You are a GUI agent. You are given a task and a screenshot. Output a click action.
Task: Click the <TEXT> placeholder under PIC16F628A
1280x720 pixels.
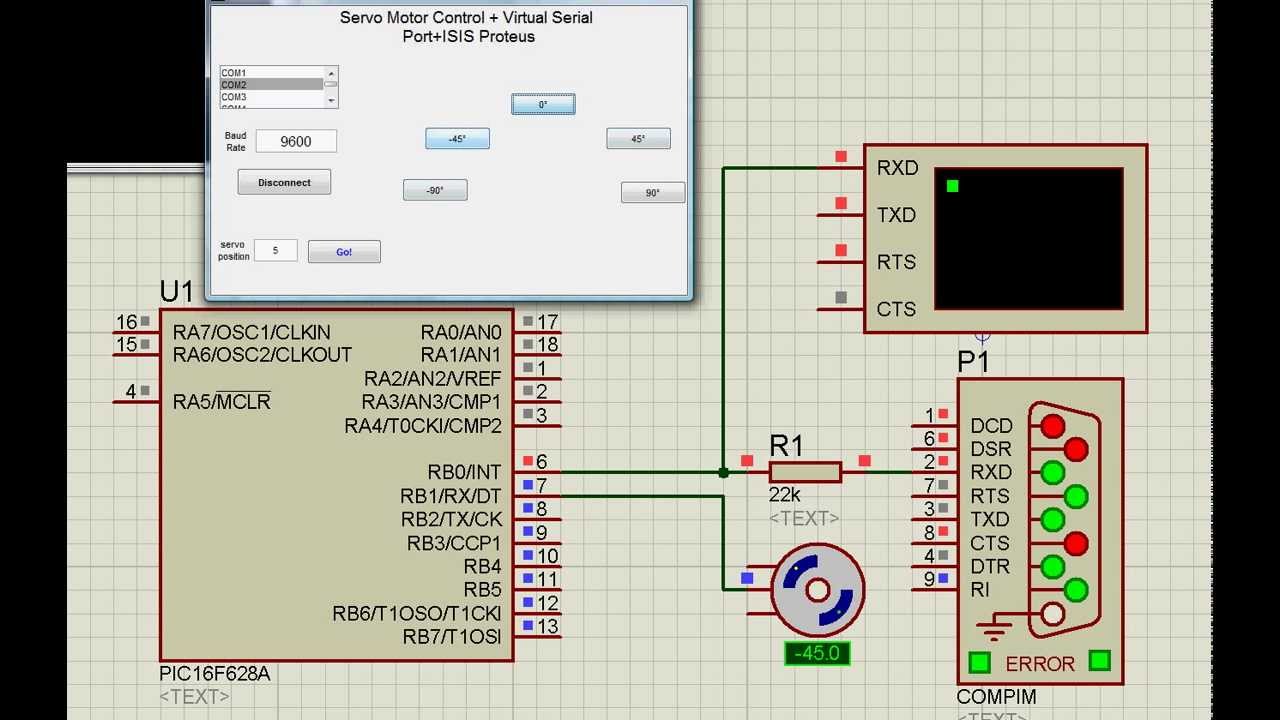(194, 697)
